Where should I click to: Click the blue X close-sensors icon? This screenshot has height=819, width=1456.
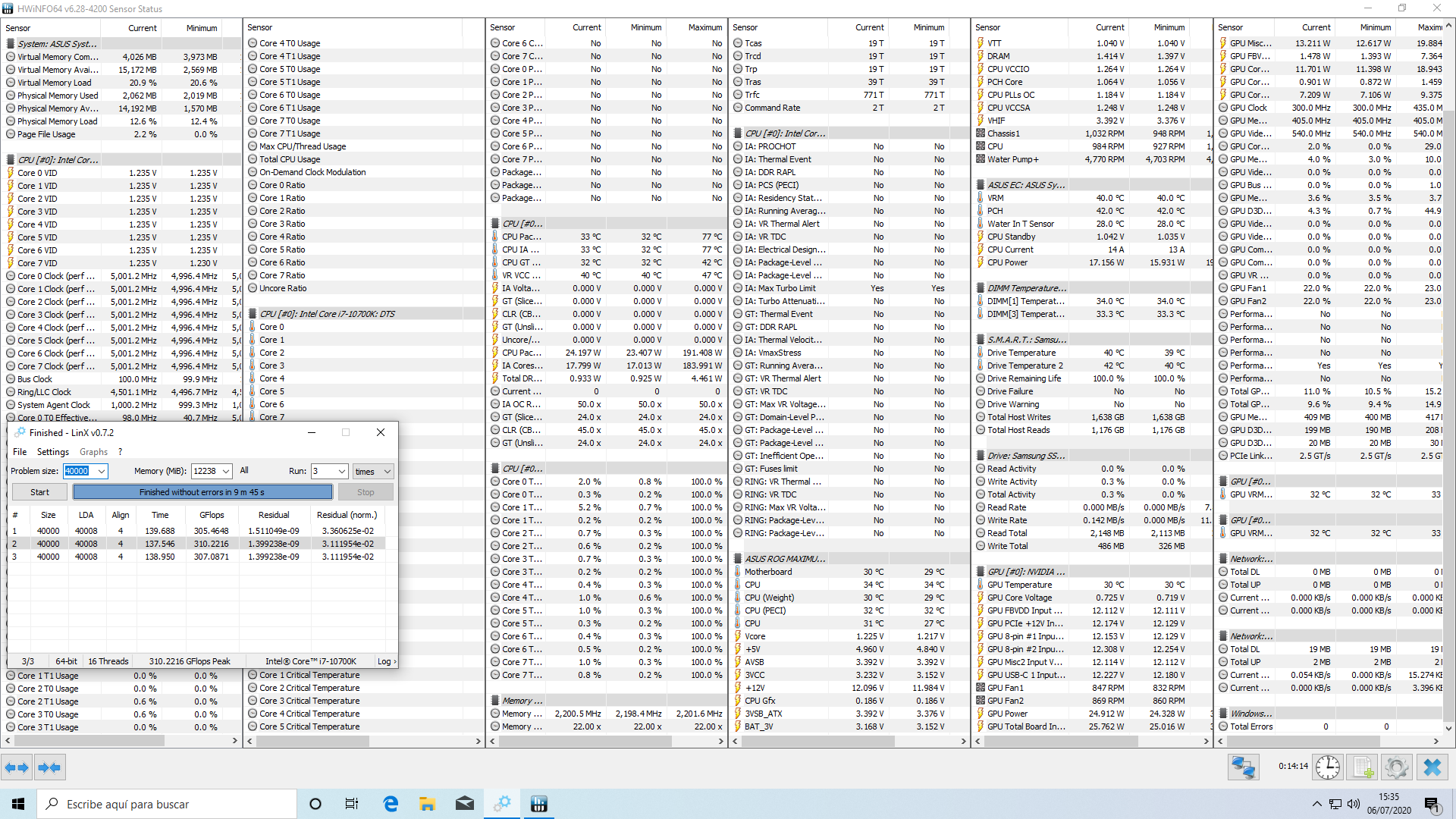[1432, 767]
